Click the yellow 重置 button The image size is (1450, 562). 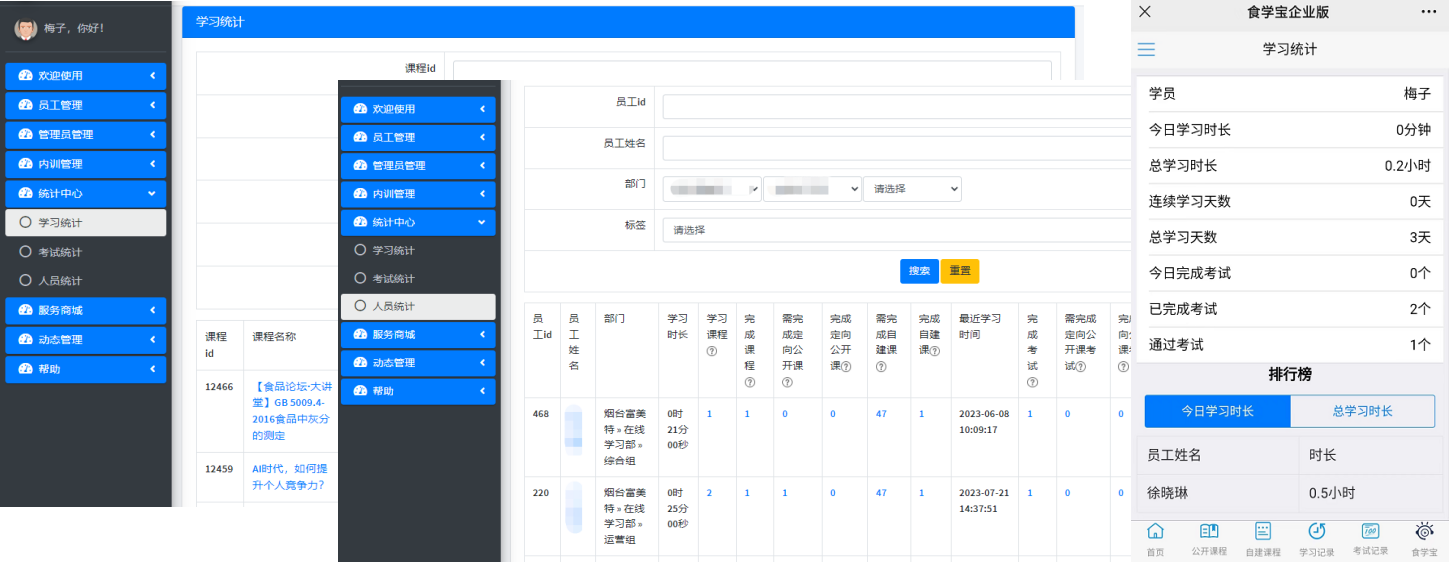click(x=959, y=271)
